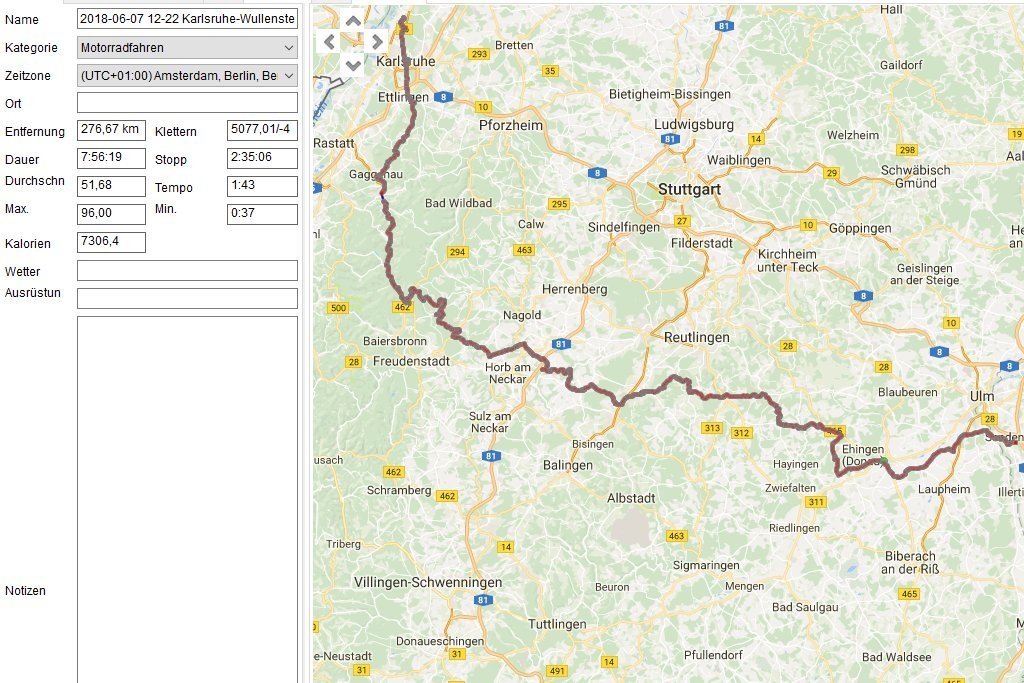Click the Wetter input field
The height and width of the screenshot is (683, 1024).
(x=187, y=270)
